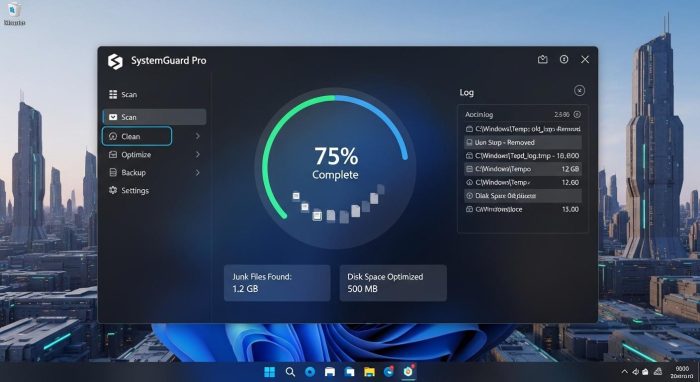
Task: Select the 'Uan Stap - Removed' log row
Action: [x=523, y=142]
